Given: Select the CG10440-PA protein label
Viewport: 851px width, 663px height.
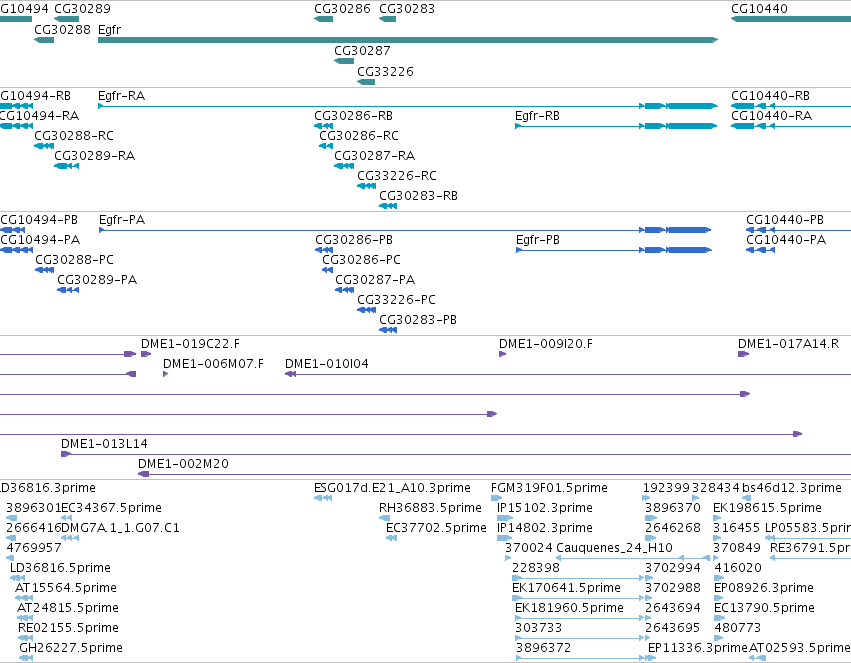Looking at the screenshot, I should tap(786, 240).
